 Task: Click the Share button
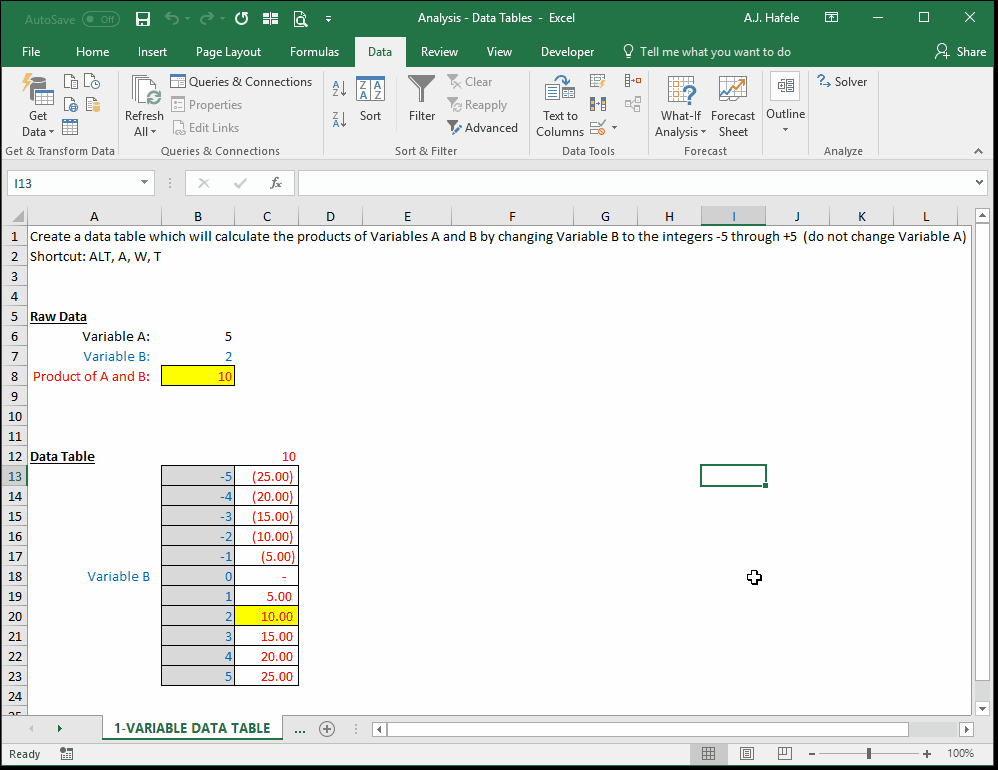pos(960,52)
